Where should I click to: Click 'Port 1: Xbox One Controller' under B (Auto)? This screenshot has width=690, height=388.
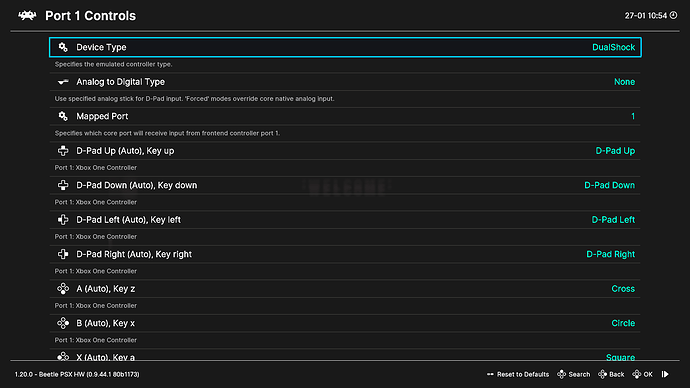(95, 340)
